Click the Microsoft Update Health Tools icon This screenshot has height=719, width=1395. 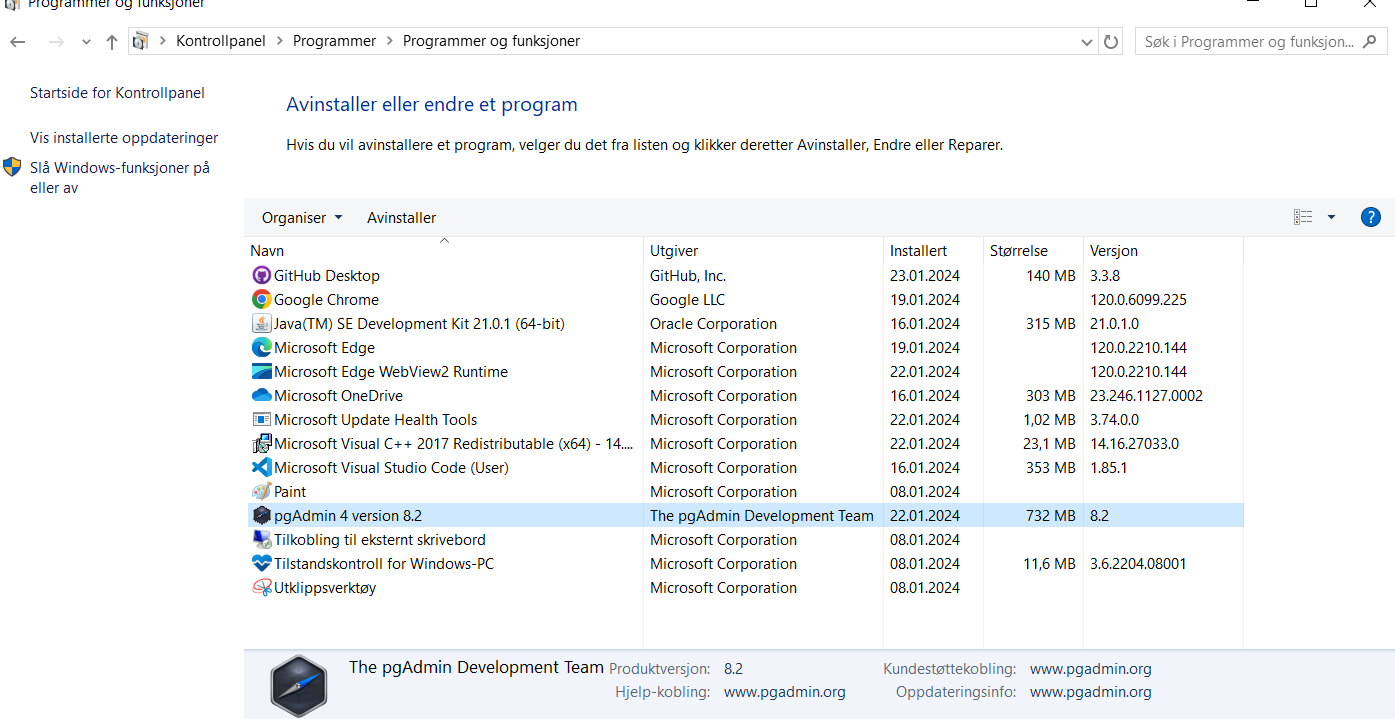pos(261,419)
